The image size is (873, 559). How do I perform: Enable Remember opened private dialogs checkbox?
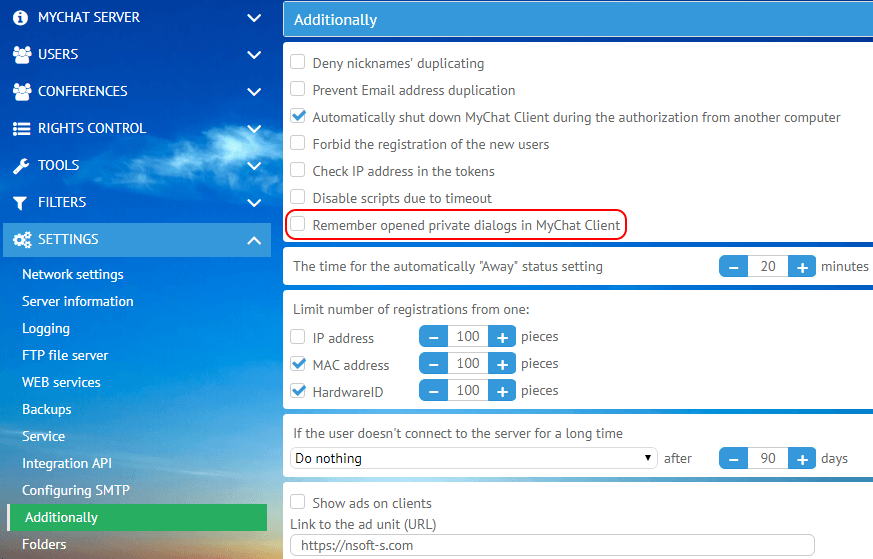pos(298,225)
